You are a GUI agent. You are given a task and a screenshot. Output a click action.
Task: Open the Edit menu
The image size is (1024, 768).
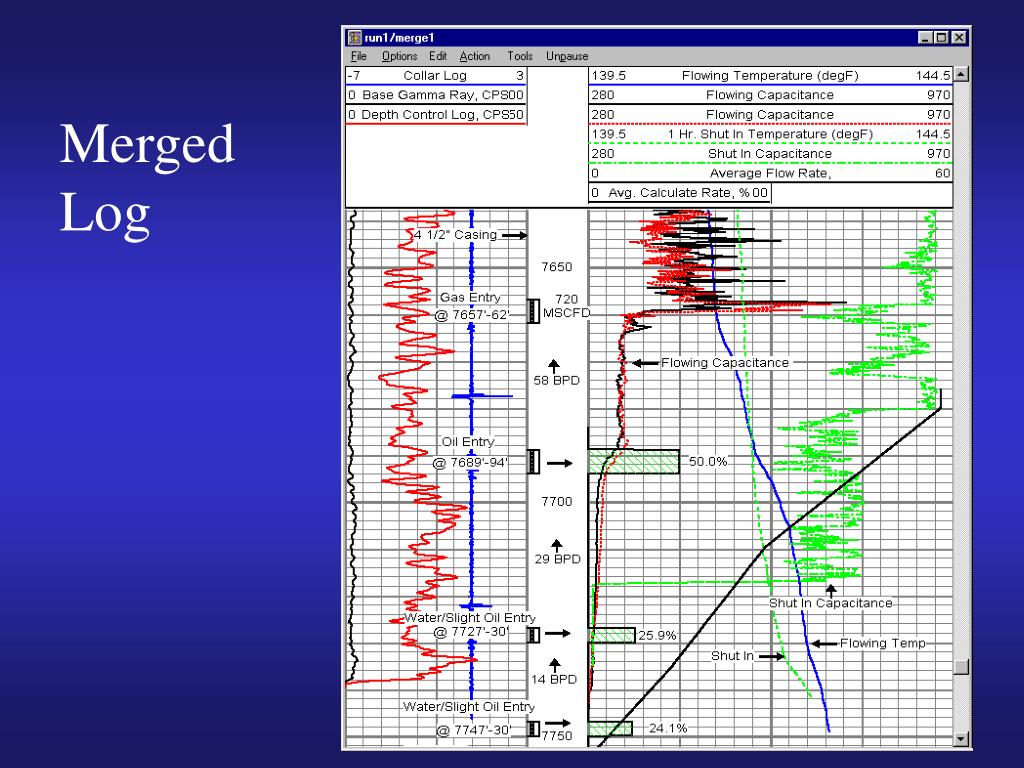438,56
